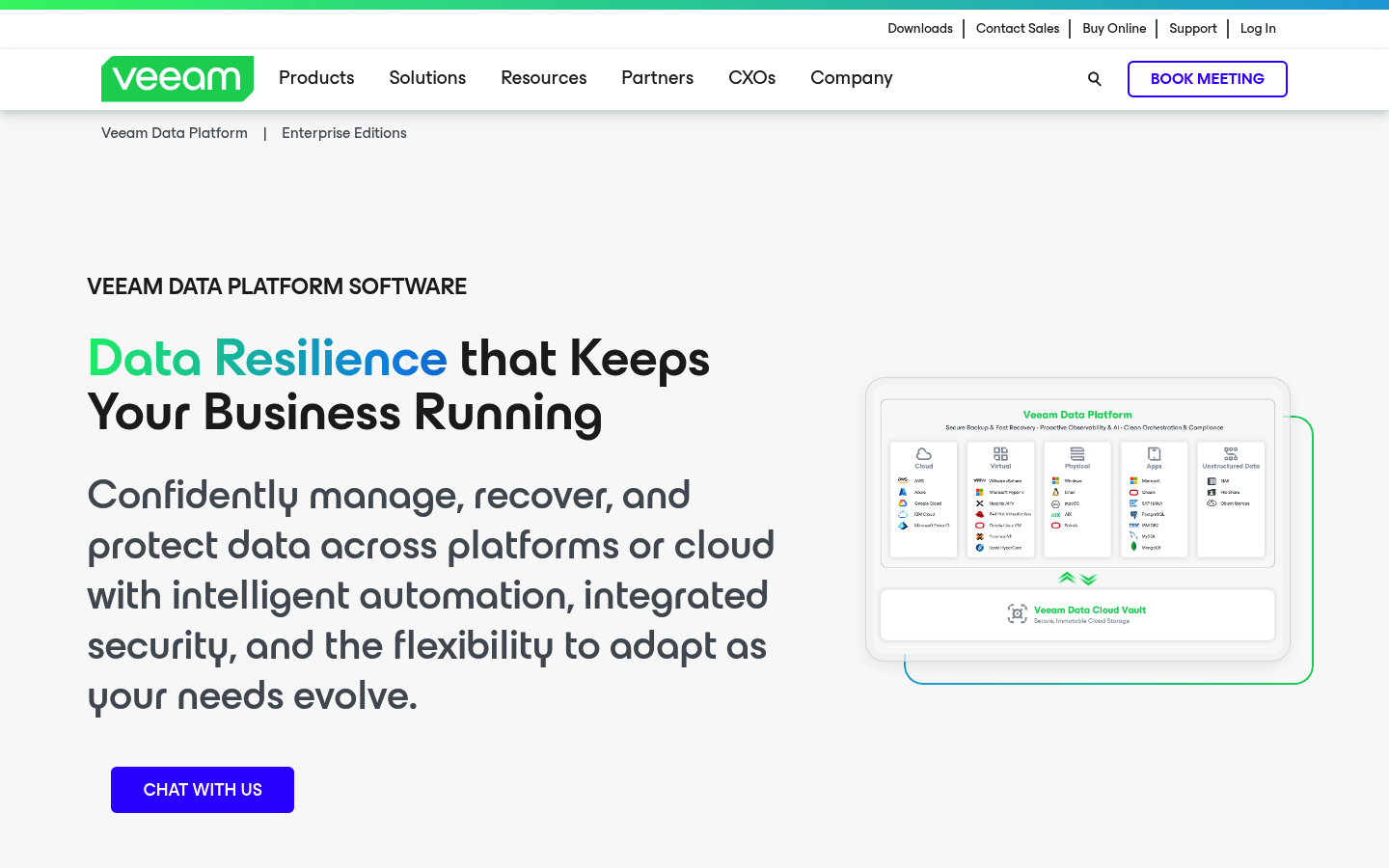Image resolution: width=1389 pixels, height=868 pixels.
Task: Click the 'Data Resilience' gradient headline text
Action: [267, 359]
